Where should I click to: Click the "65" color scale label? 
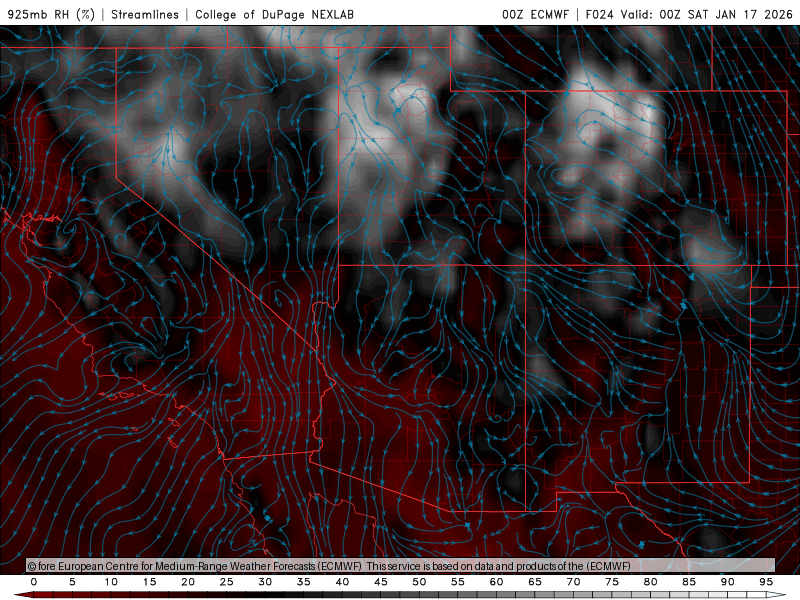pos(535,582)
